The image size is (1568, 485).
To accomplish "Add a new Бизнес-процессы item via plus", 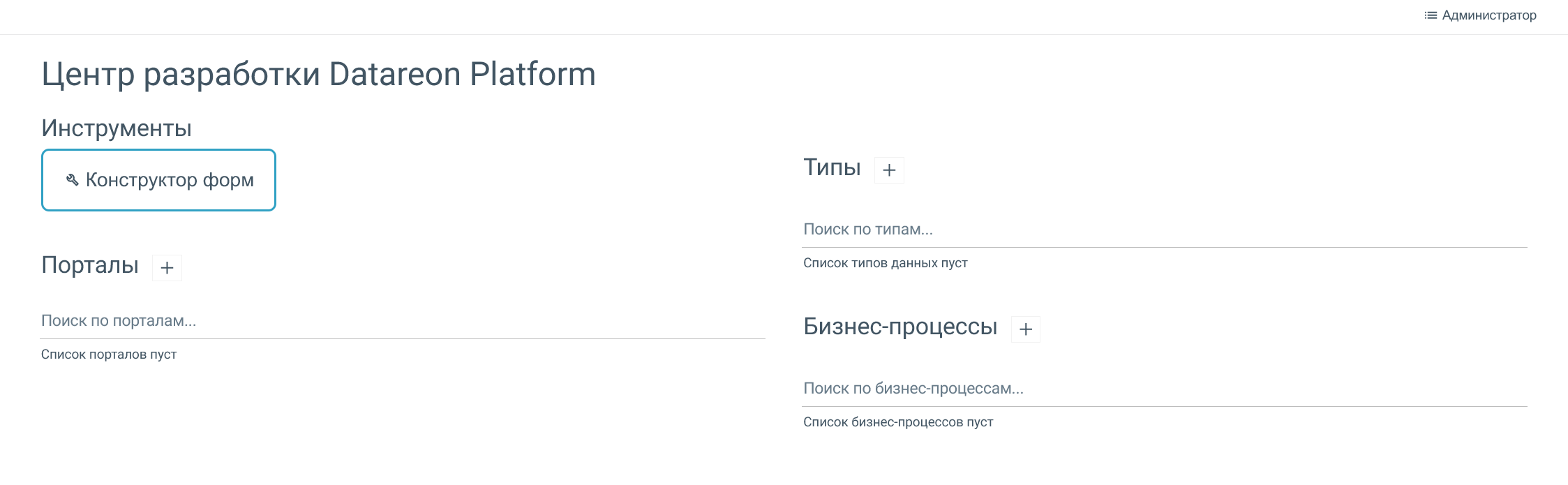I will click(x=1026, y=329).
